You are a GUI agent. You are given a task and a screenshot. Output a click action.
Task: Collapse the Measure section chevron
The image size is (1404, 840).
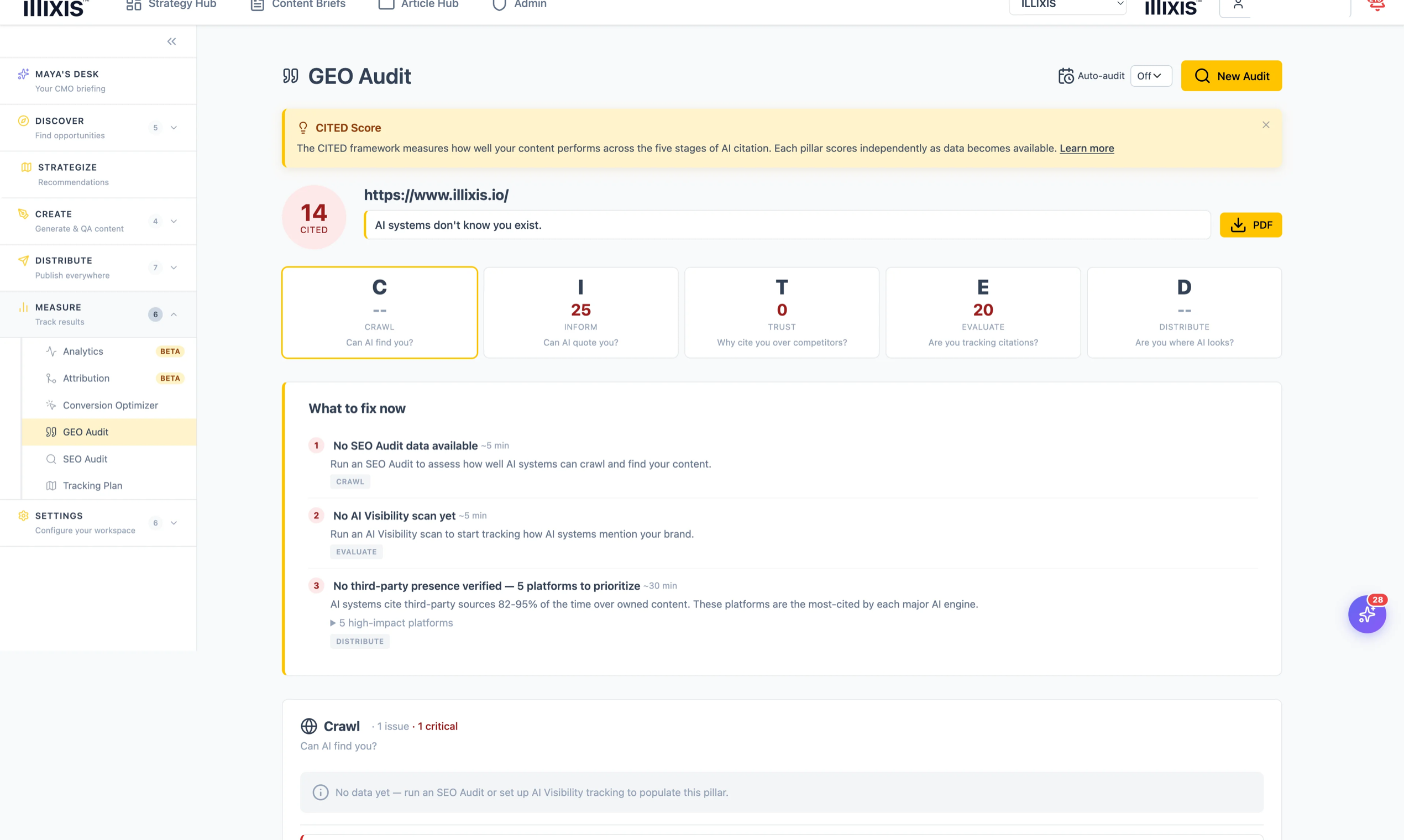point(174,314)
